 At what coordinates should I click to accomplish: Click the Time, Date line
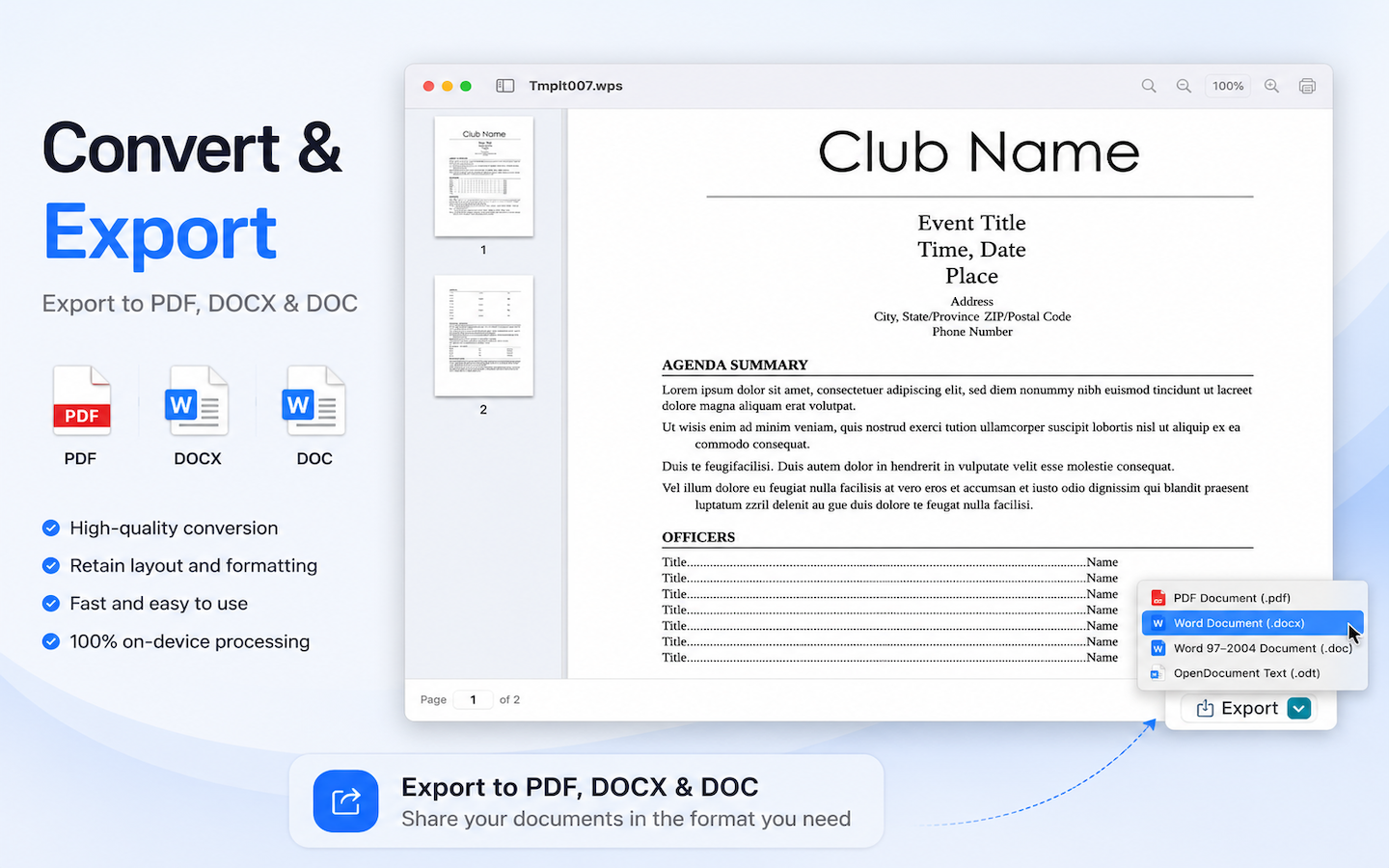(x=971, y=250)
